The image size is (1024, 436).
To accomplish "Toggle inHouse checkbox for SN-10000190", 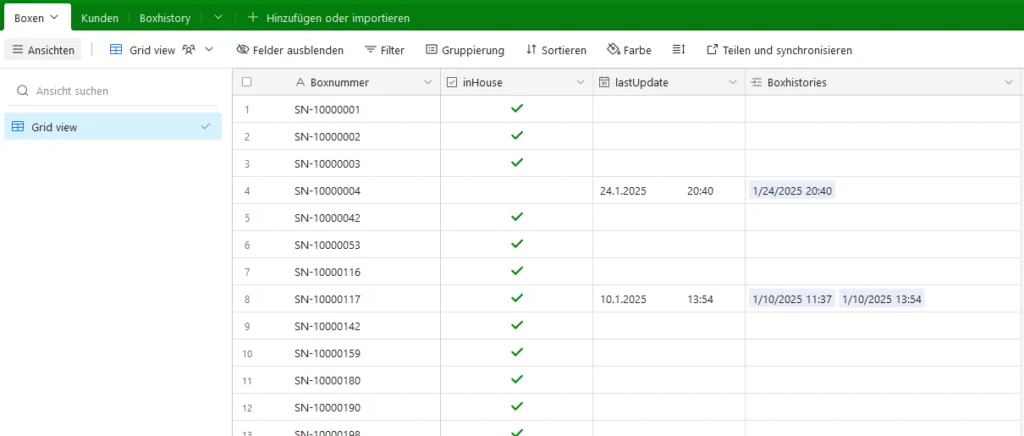I will (517, 407).
